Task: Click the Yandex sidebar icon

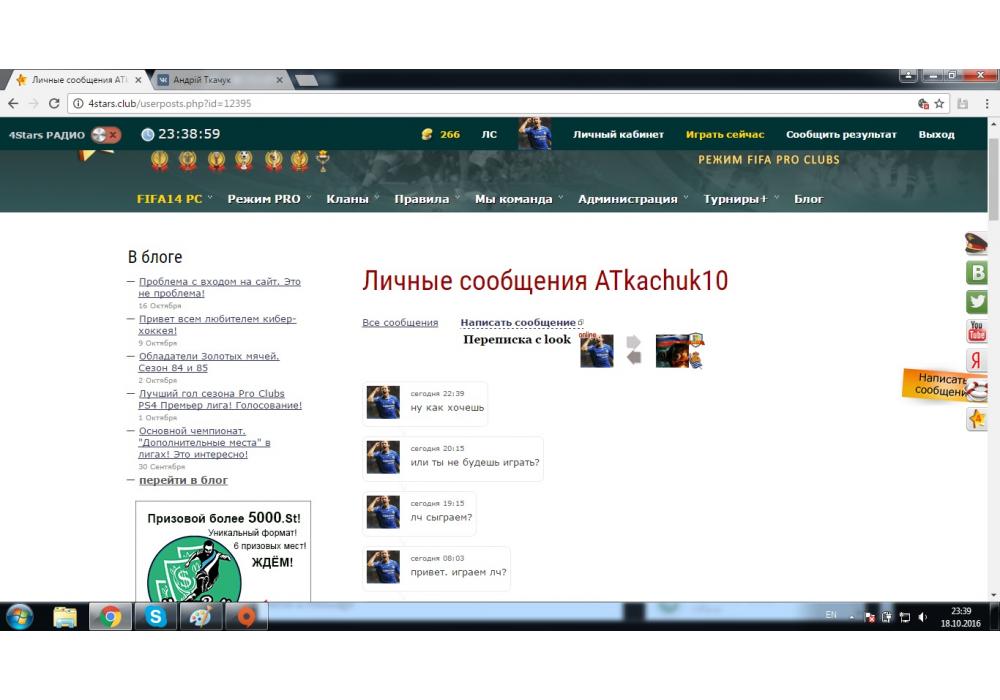Action: pyautogui.click(x=976, y=361)
